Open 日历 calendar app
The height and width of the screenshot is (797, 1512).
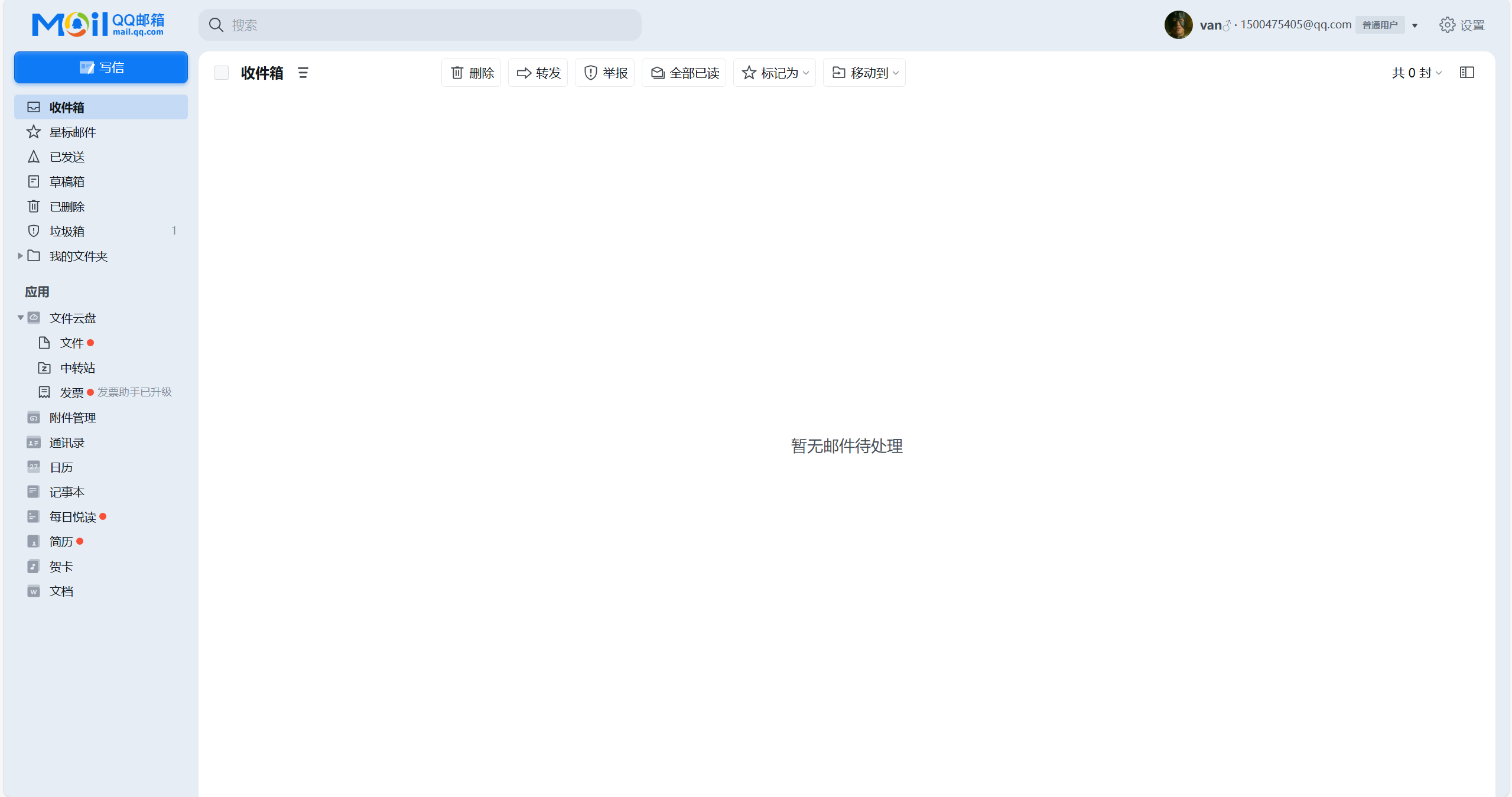(61, 467)
